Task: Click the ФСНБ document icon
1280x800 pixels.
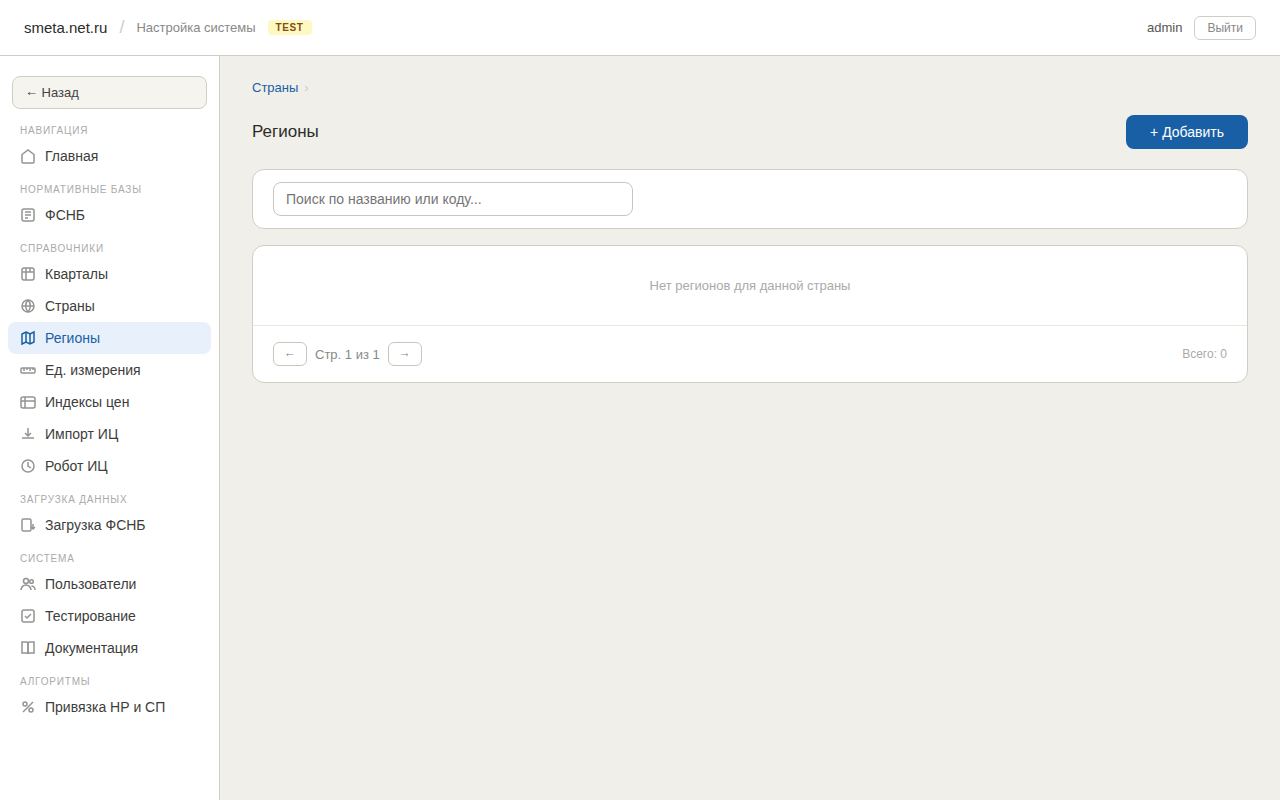Action: point(28,215)
